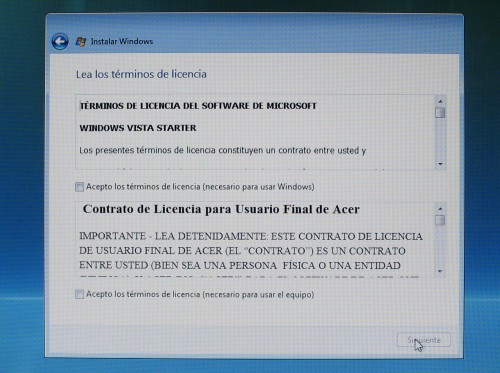Click up arrow of Microsoft license scrollbar
Viewport: 500px width, 373px height.
(440, 101)
